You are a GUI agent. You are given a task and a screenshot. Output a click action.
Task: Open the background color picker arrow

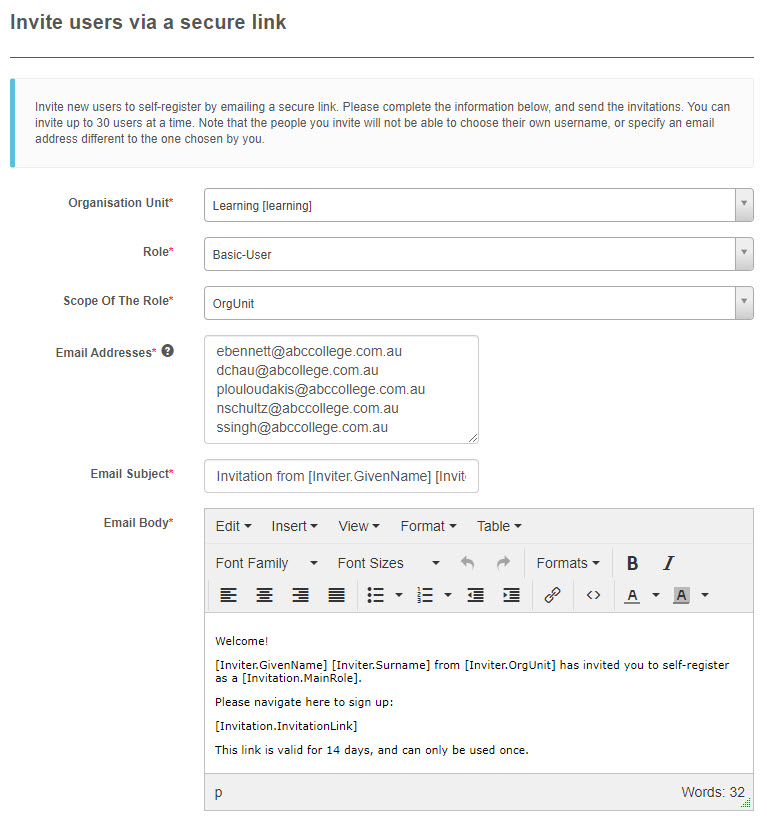pyautogui.click(x=705, y=595)
